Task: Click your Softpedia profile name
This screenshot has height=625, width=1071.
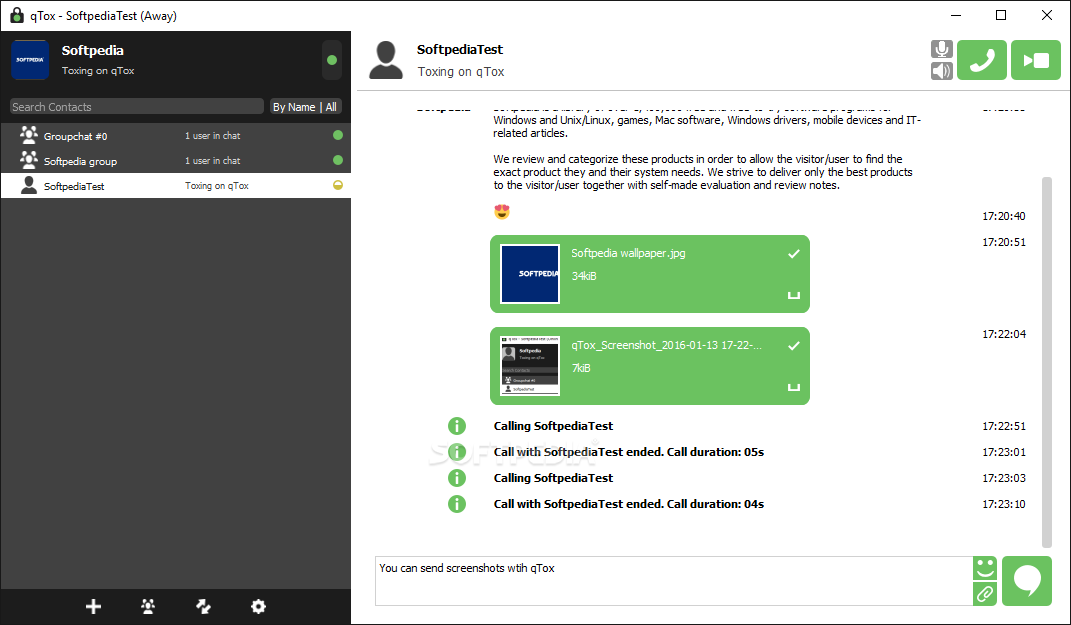Action: tap(93, 51)
